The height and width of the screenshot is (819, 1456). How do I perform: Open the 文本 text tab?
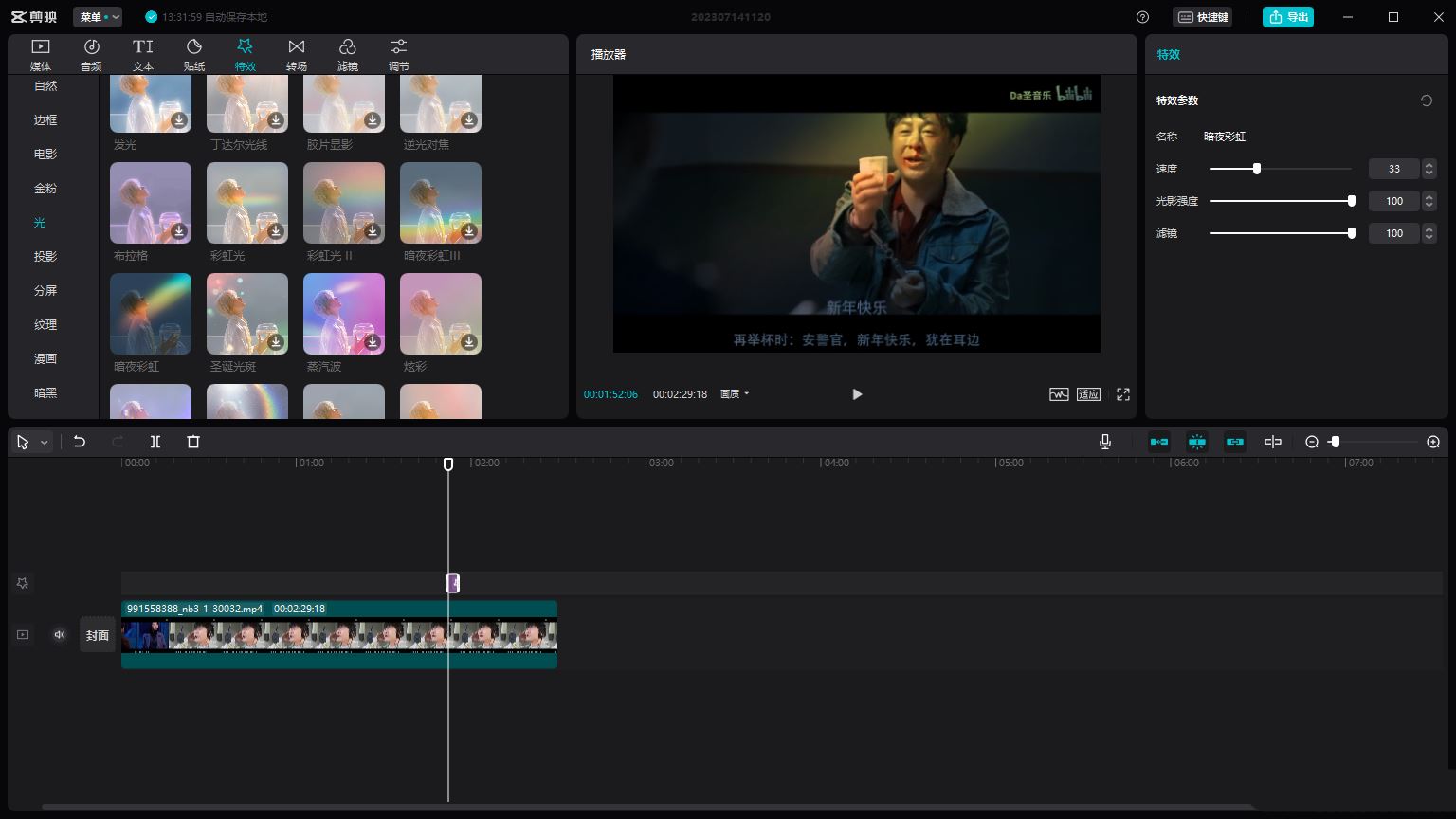click(143, 55)
